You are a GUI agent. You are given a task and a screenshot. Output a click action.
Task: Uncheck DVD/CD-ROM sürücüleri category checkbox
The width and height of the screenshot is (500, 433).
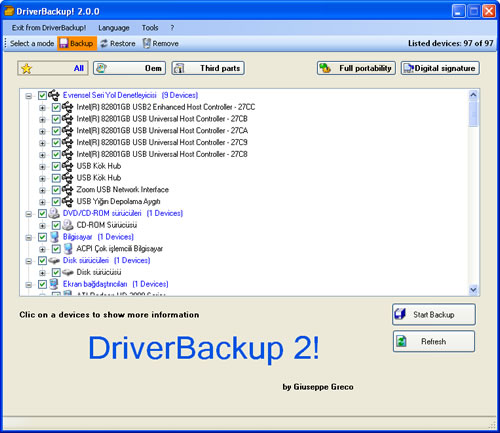point(42,213)
